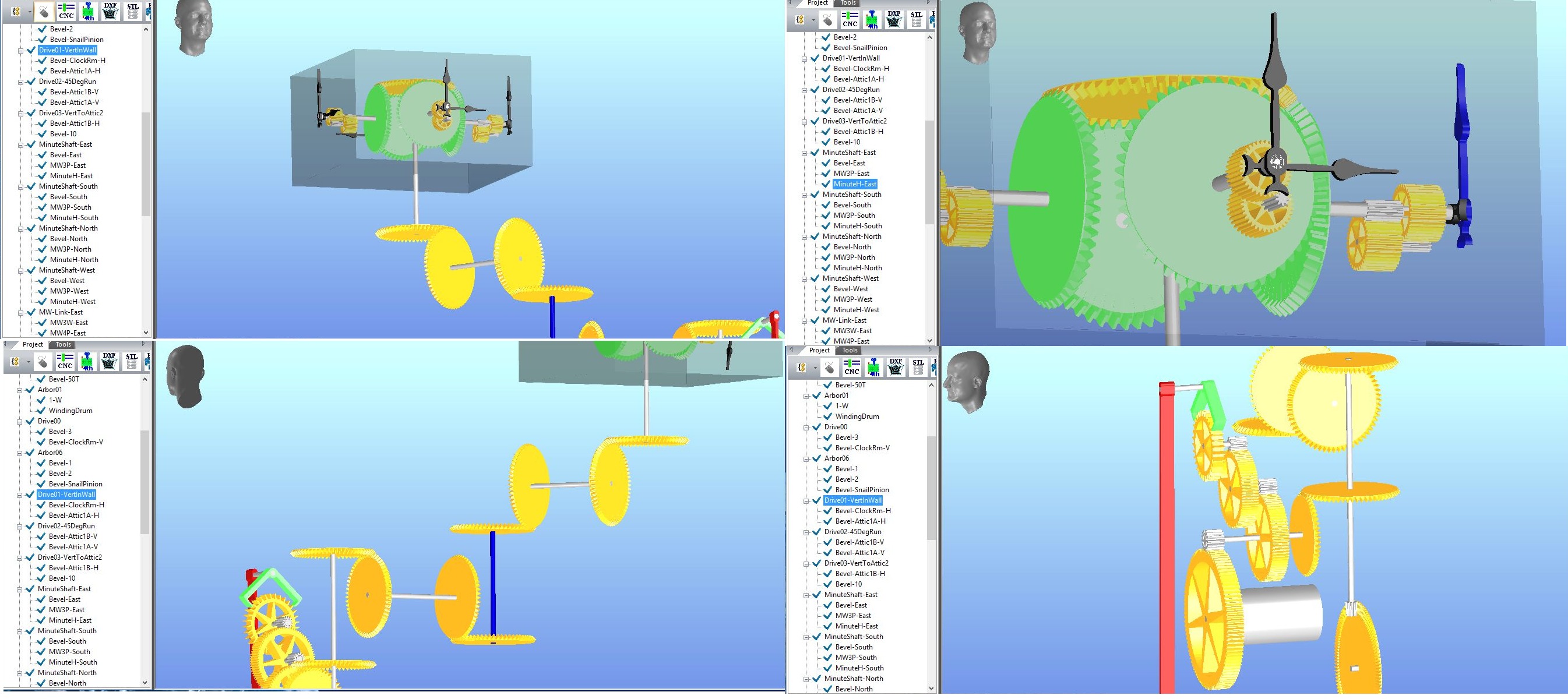Click CNC icon in top-left panel toolbar

click(x=66, y=11)
